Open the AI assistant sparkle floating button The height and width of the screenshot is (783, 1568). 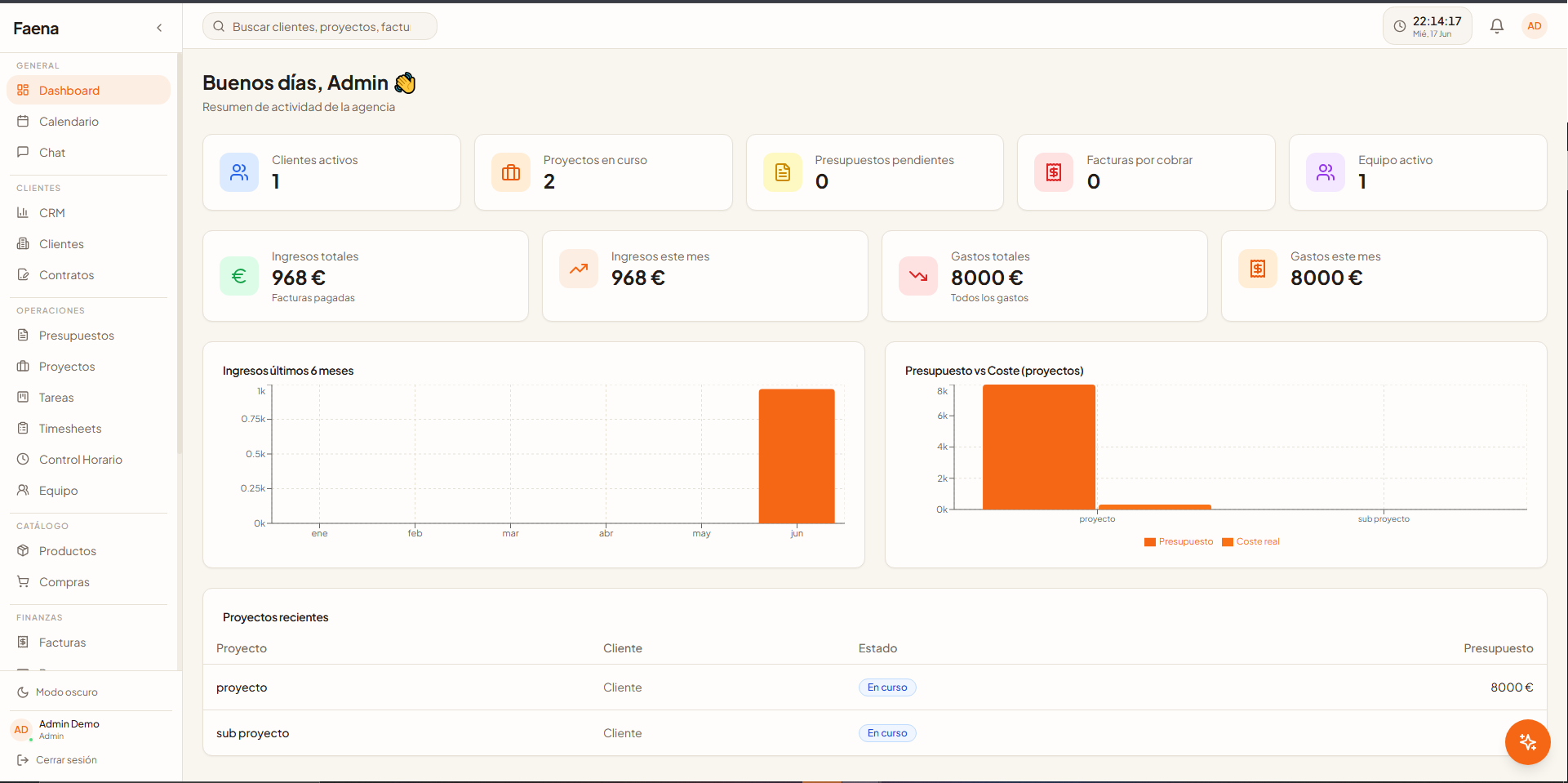click(x=1528, y=742)
